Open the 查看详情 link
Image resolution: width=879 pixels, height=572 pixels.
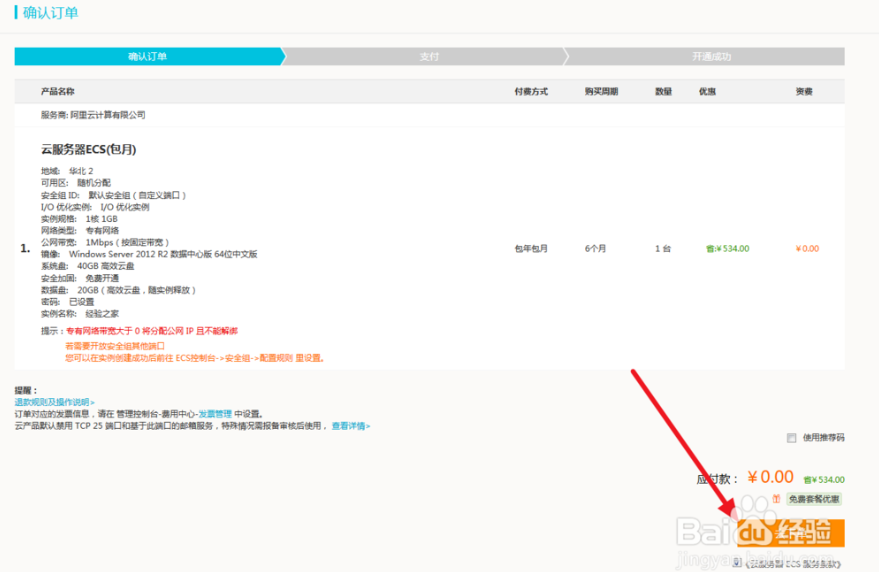pyautogui.click(x=350, y=426)
